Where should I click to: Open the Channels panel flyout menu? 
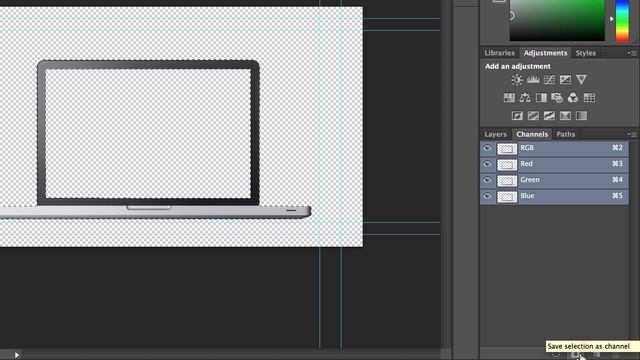pyautogui.click(x=632, y=134)
